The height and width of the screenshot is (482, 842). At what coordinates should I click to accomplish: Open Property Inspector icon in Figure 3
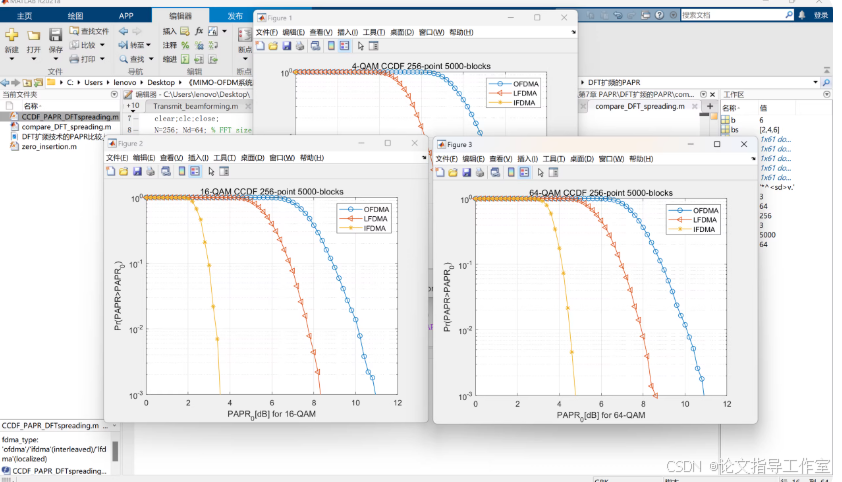coord(553,172)
